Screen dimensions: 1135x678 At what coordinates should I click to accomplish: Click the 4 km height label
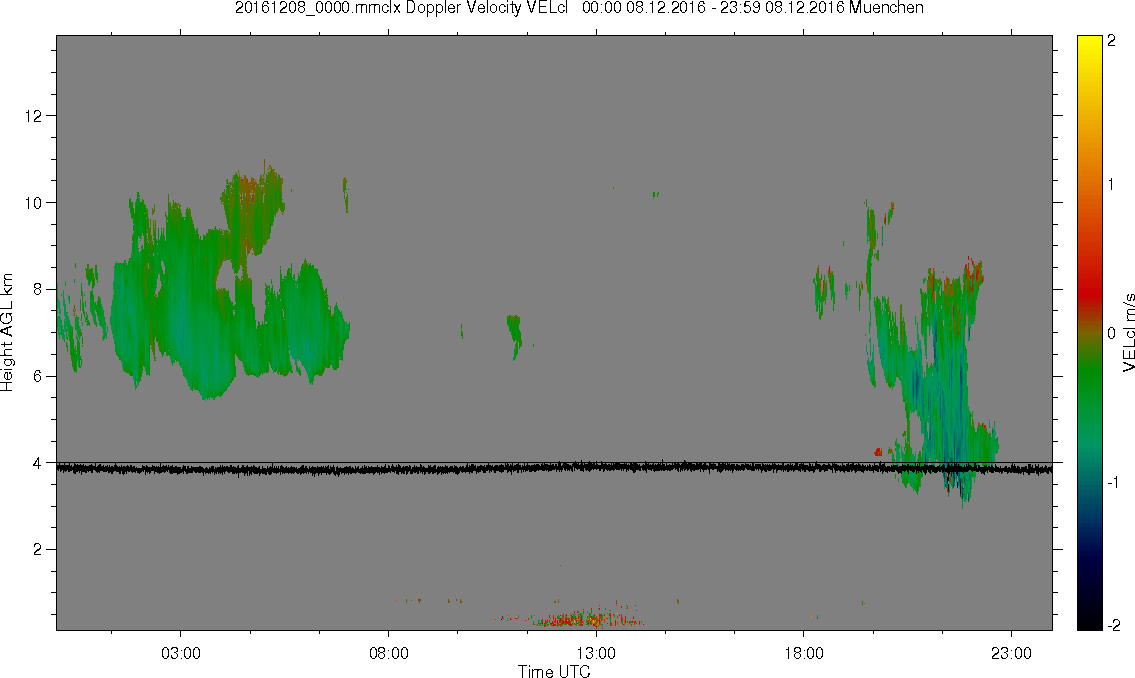coord(38,463)
